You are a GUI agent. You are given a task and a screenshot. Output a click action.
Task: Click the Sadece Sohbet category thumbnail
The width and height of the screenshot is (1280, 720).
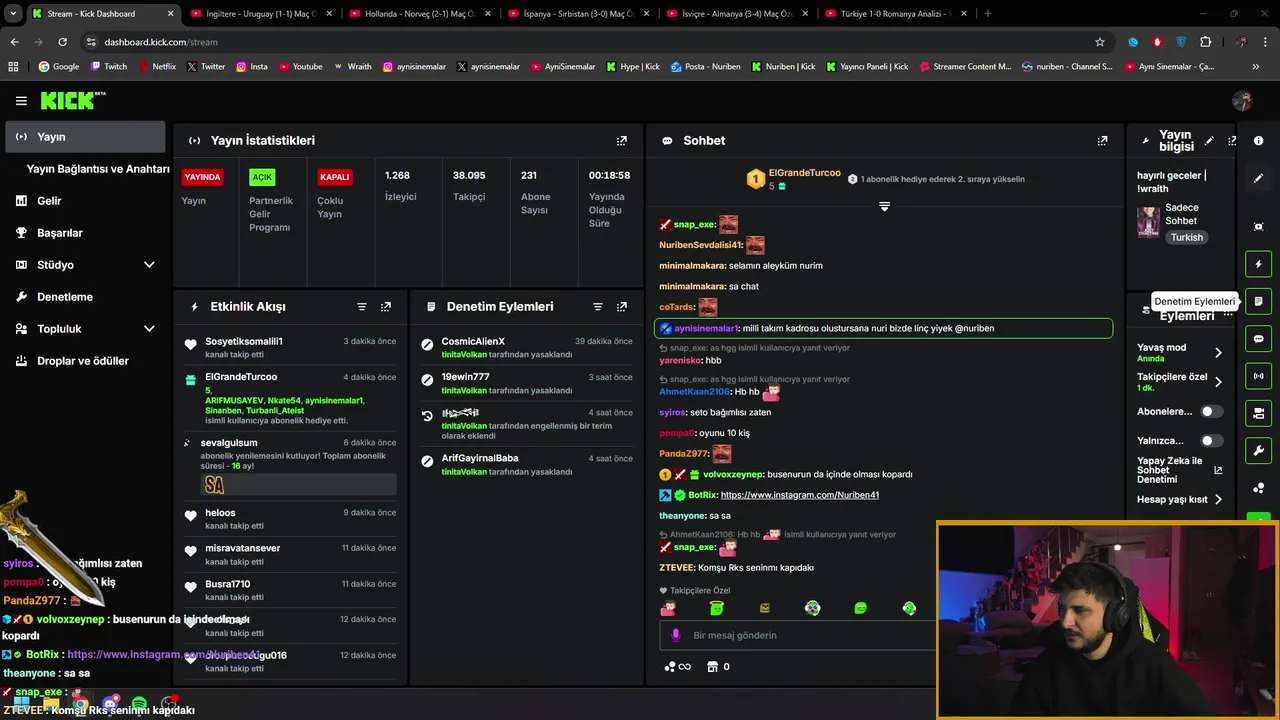[1148, 221]
